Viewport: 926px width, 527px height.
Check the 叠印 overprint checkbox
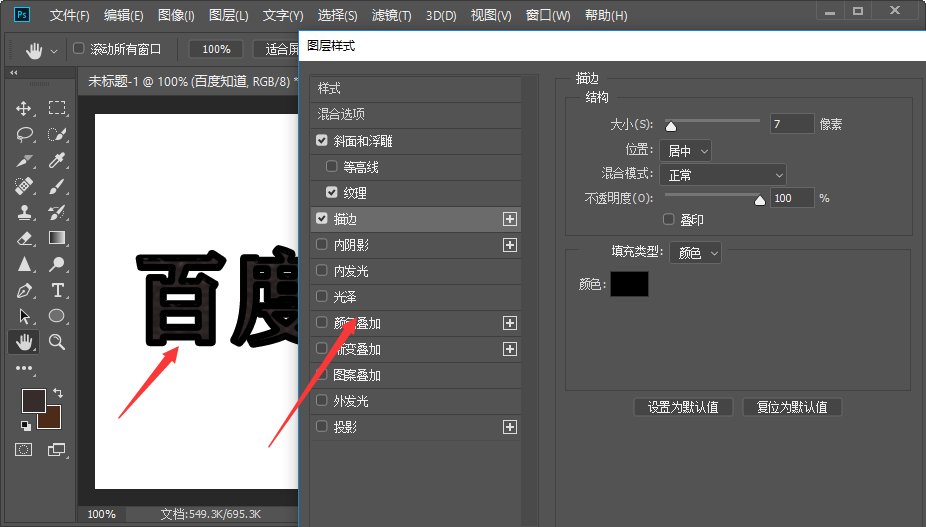click(669, 219)
